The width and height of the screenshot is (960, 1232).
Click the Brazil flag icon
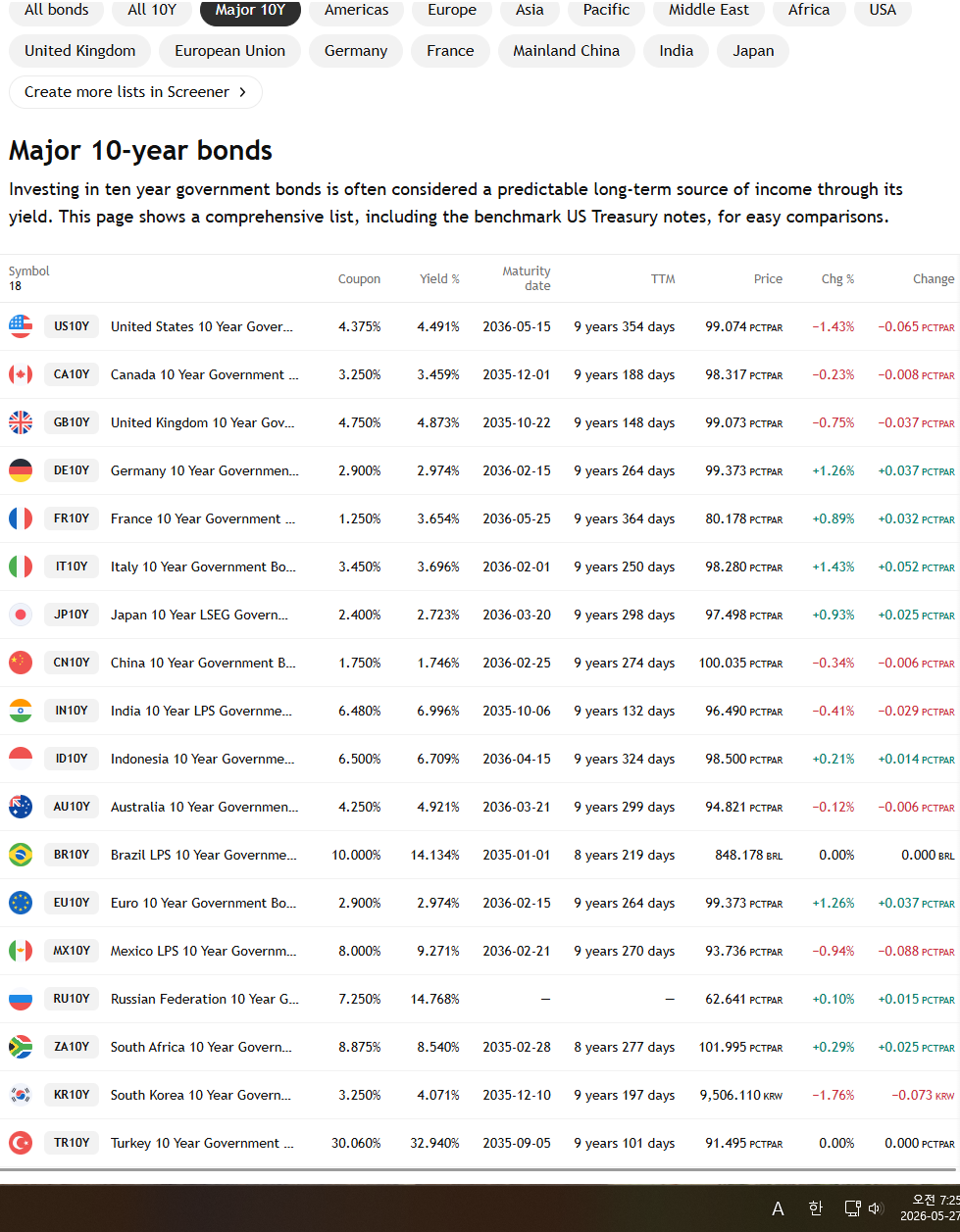21,855
